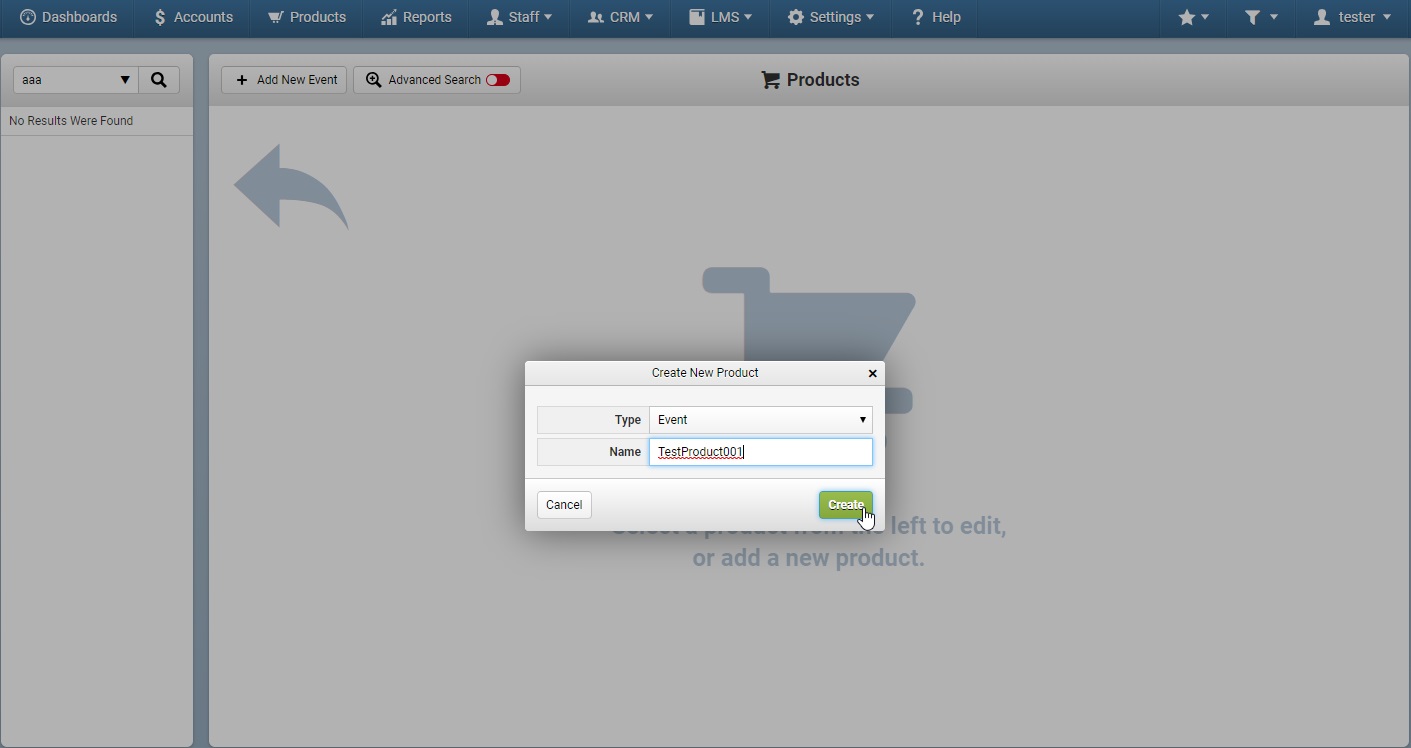This screenshot has height=748, width=1411.
Task: Expand the aaa search dropdown arrow
Action: click(x=125, y=80)
